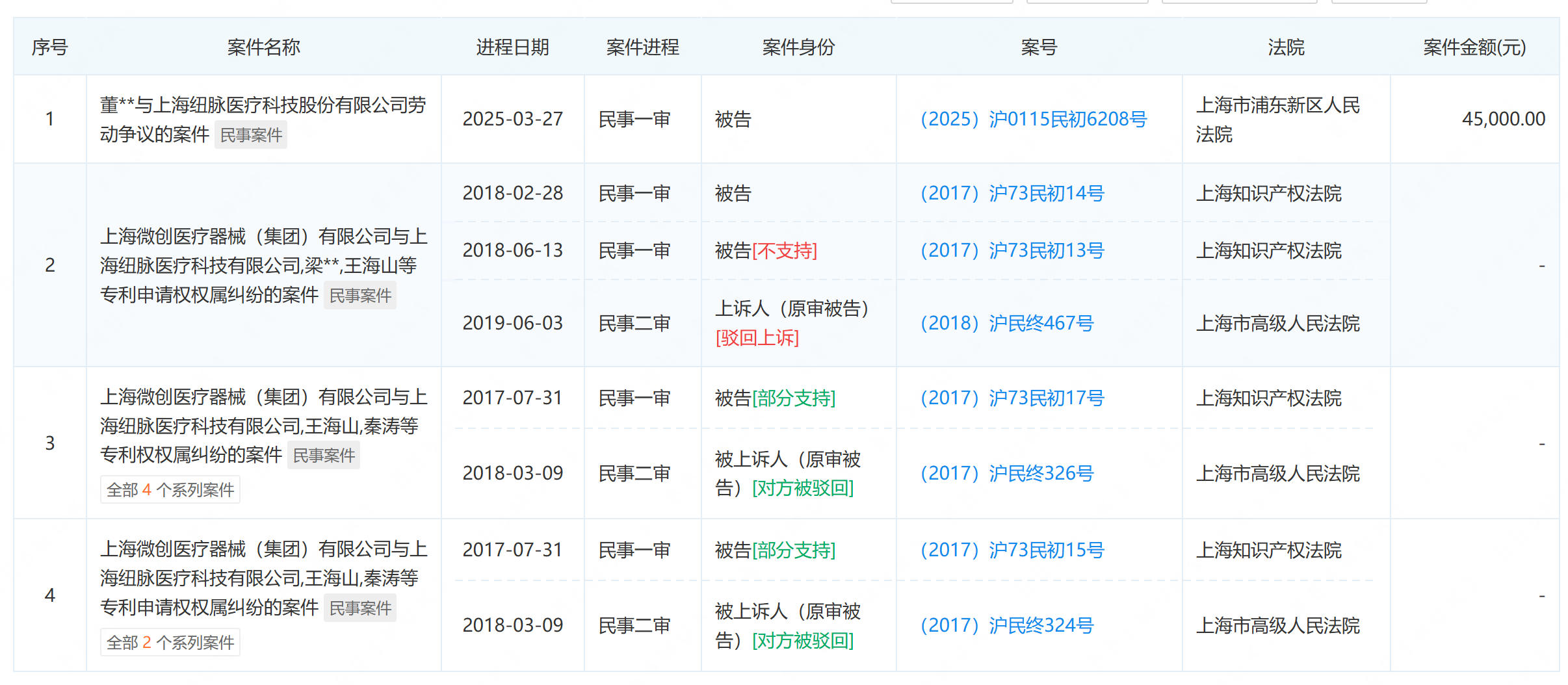This screenshot has width=1568, height=685.
Task: Click 上海市高级人民法院 in 沪民终324号 row
Action: coord(1277,625)
